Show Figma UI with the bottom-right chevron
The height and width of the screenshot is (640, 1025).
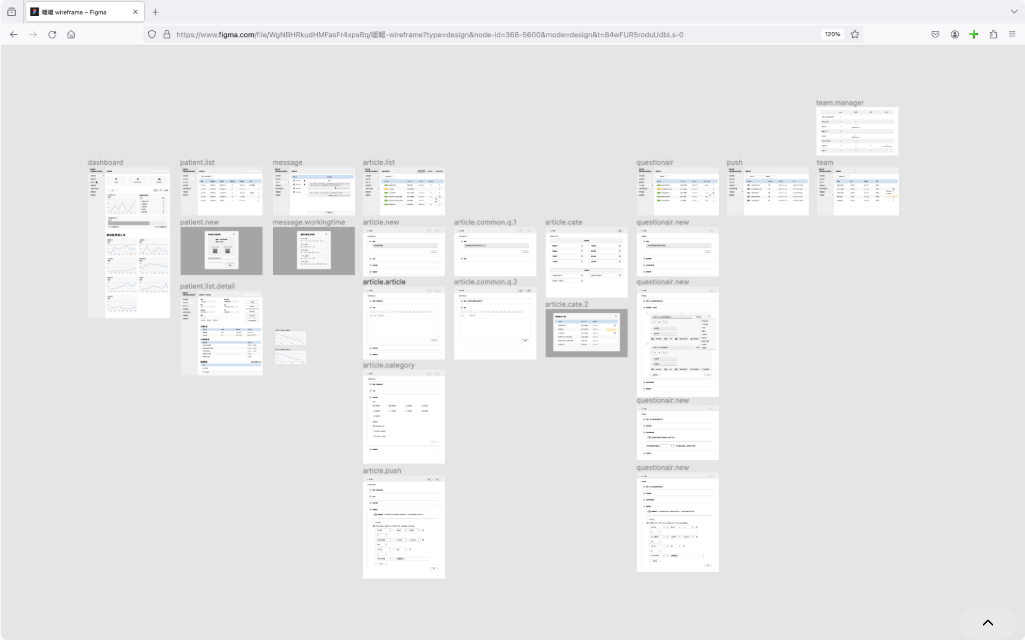pyautogui.click(x=988, y=623)
